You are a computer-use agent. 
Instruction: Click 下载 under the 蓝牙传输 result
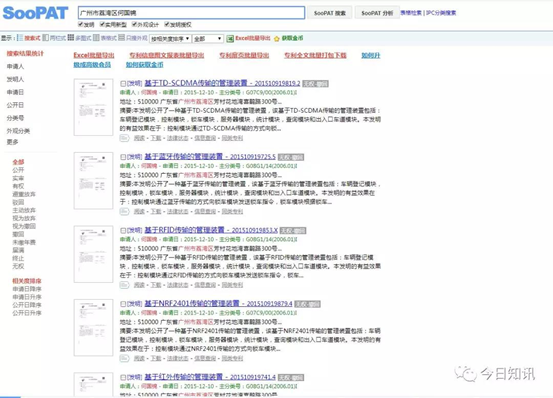point(156,212)
